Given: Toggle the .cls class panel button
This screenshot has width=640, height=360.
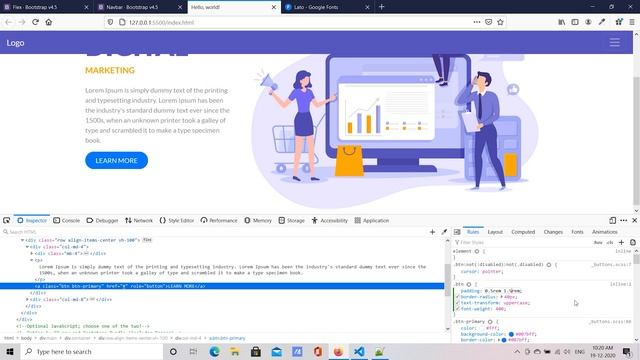Looking at the screenshot, I should pyautogui.click(x=610, y=242).
